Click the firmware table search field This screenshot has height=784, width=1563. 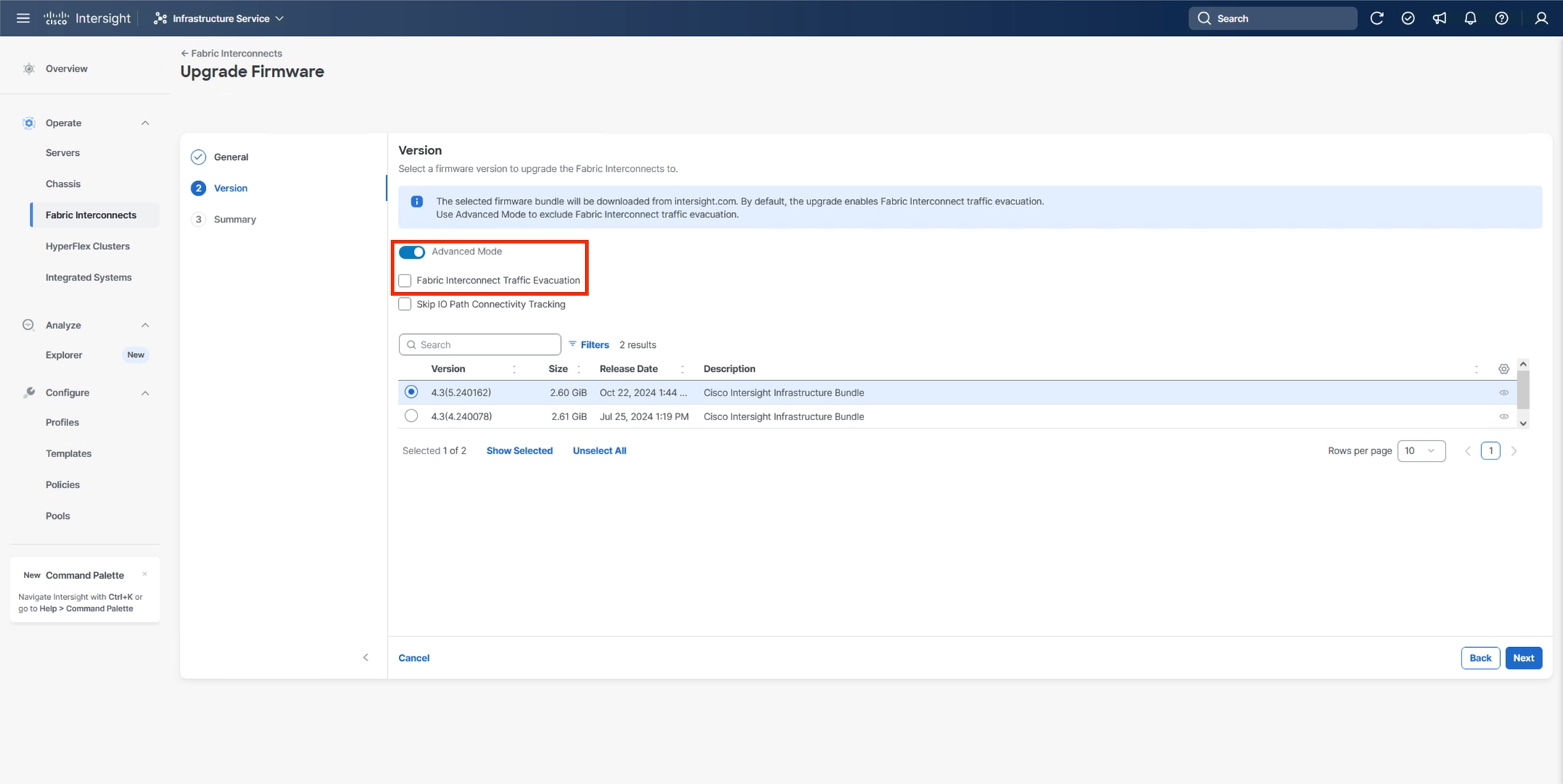coord(479,344)
